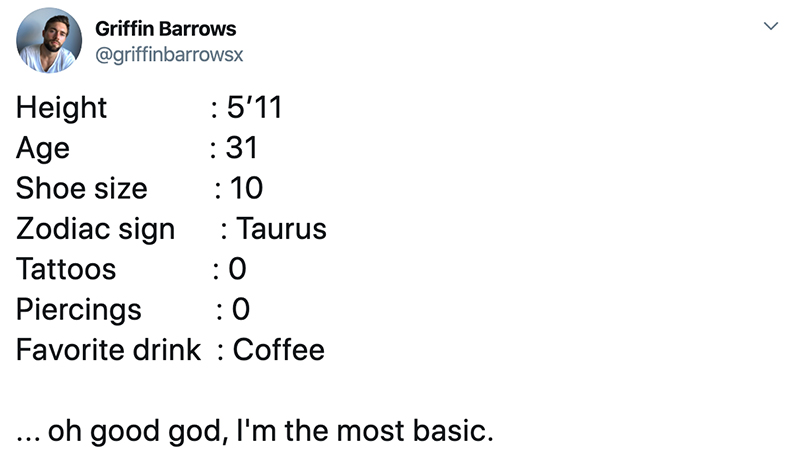Select the word Taurus
Viewport: 800px width, 460px height.
click(x=281, y=228)
